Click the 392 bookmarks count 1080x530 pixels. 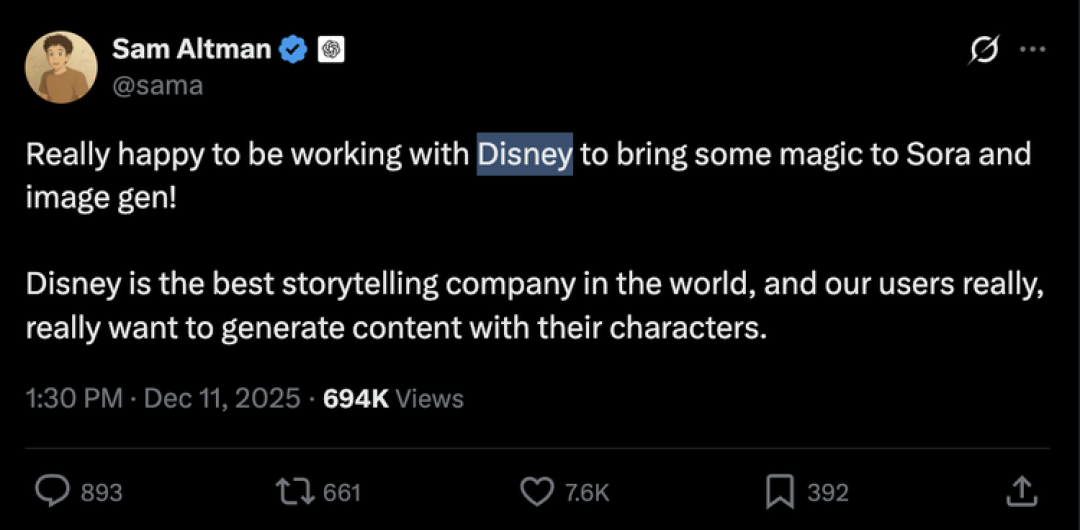pyautogui.click(x=827, y=493)
